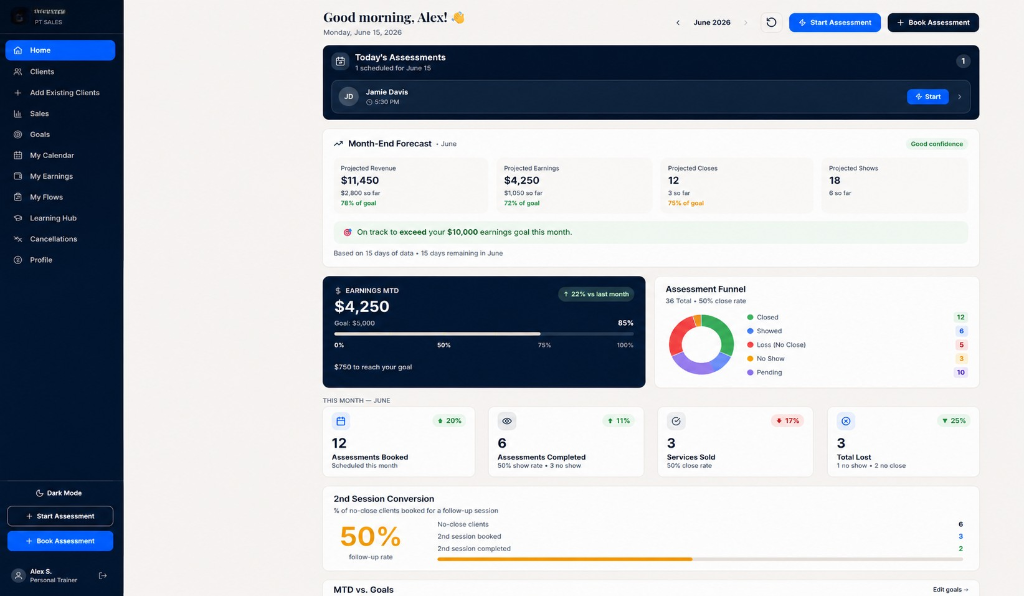Screen dimensions: 1024x596
Task: Click the Home icon in sidebar
Action: pyautogui.click(x=18, y=50)
